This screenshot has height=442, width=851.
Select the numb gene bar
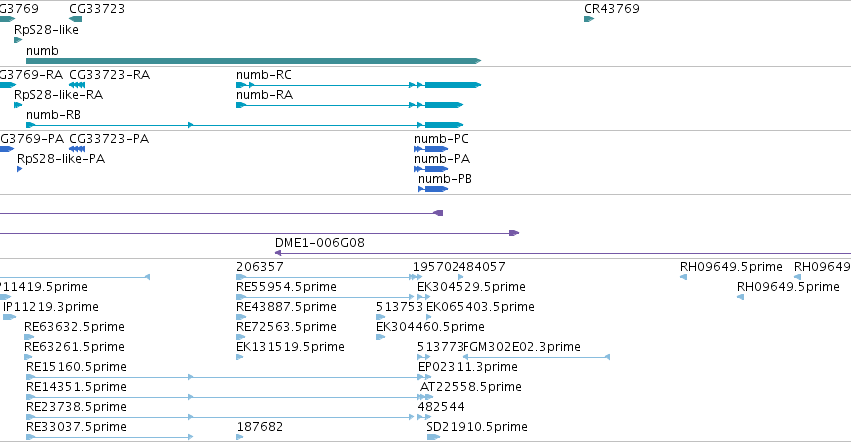pos(253,61)
